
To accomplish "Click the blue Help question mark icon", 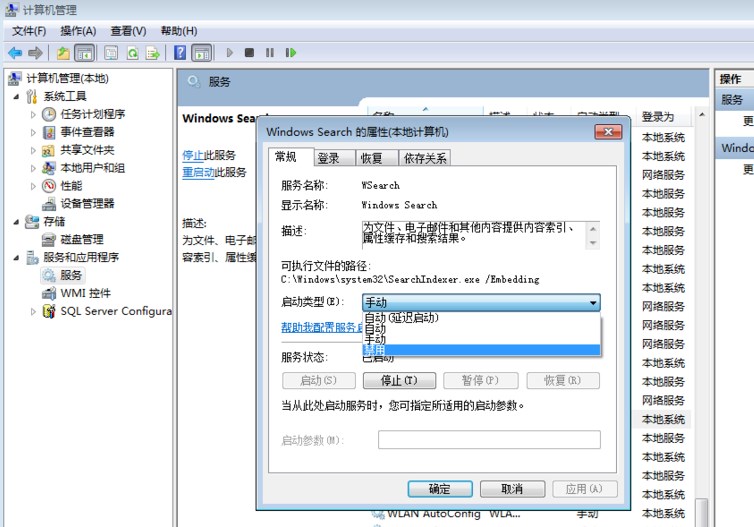I will (180, 53).
